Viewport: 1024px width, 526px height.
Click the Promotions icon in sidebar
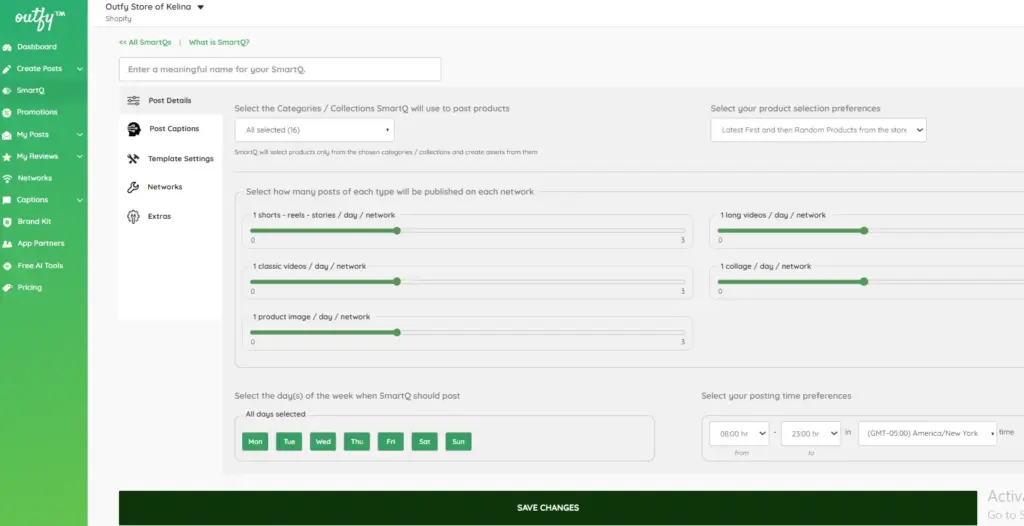pos(8,112)
